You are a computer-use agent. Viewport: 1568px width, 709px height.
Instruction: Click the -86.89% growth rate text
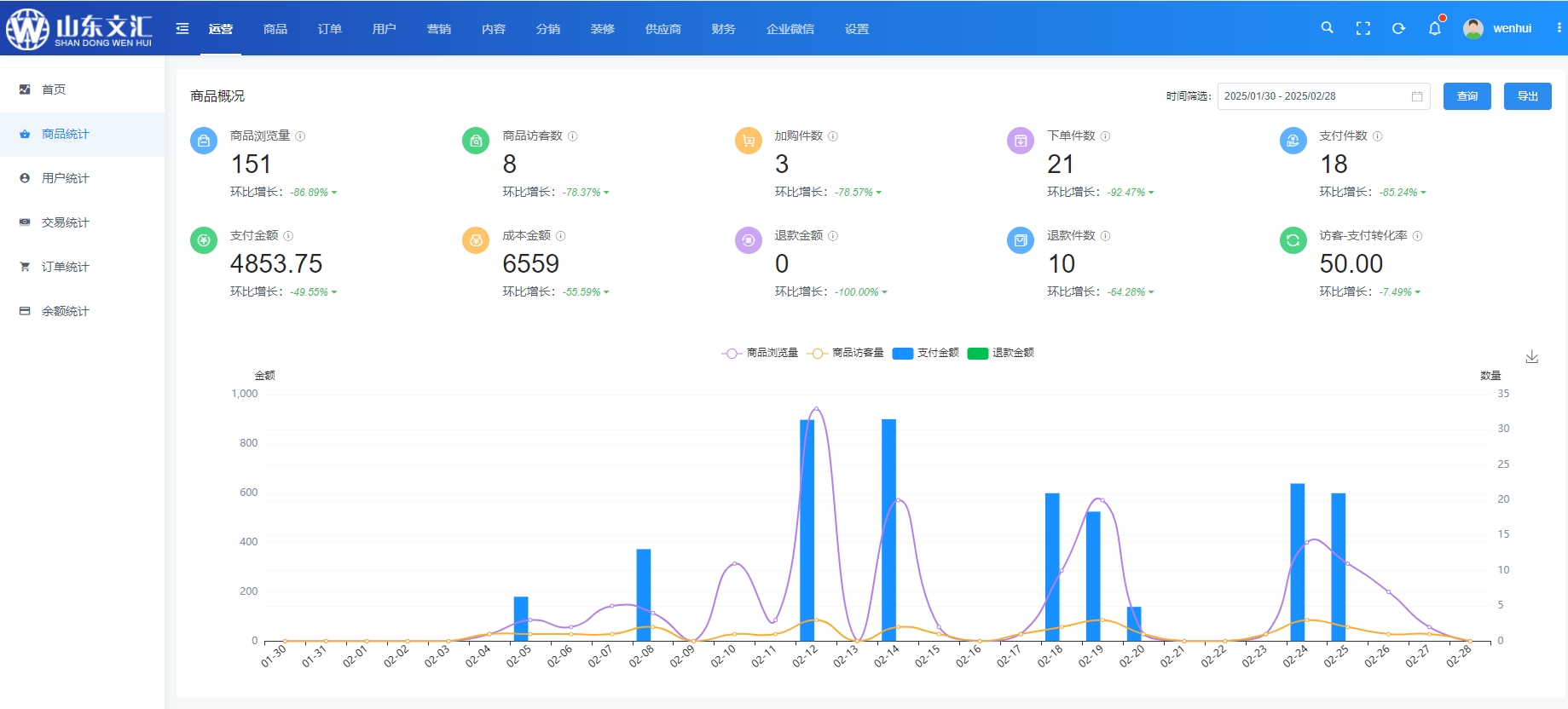tap(310, 193)
